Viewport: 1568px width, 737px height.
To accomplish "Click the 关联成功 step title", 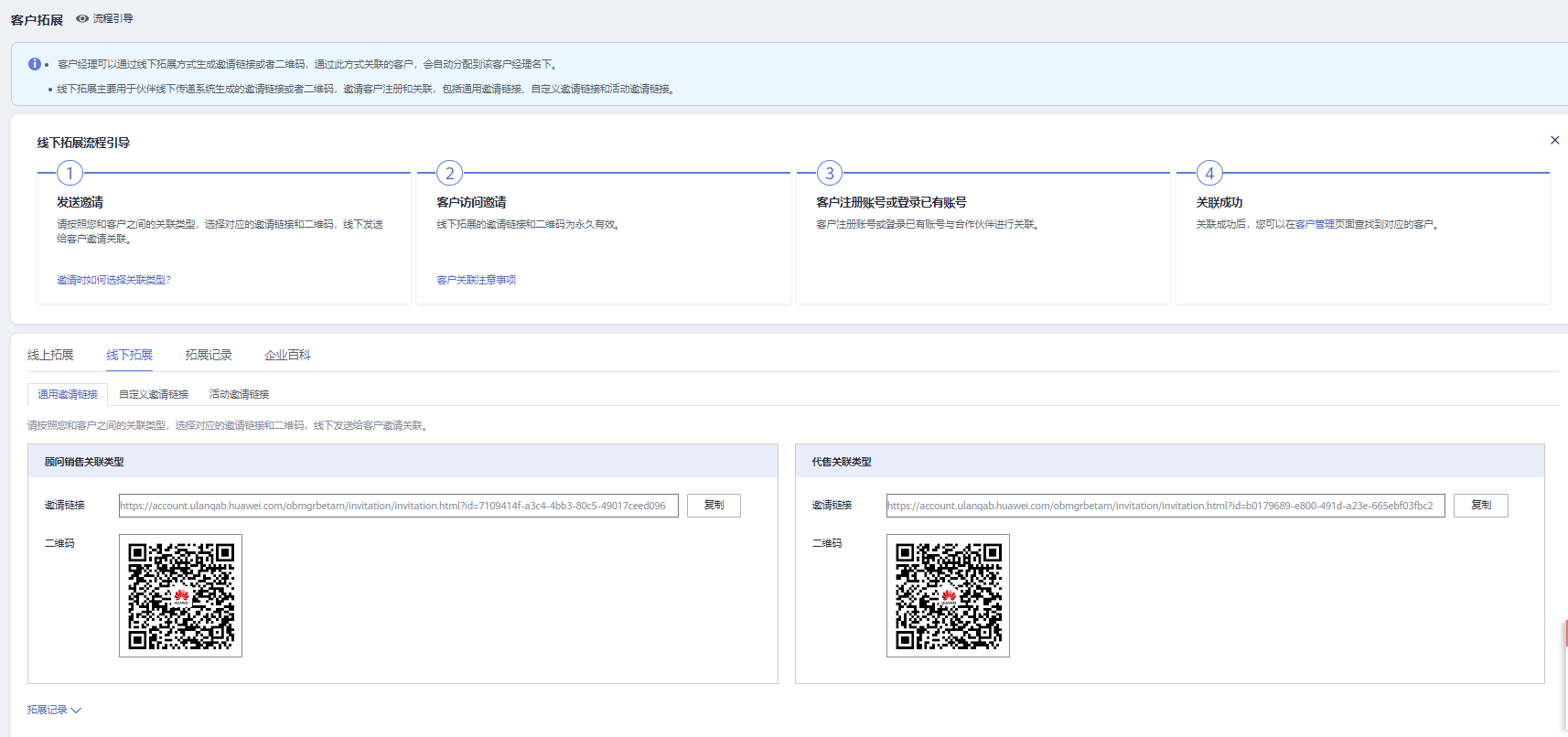I will (1219, 202).
